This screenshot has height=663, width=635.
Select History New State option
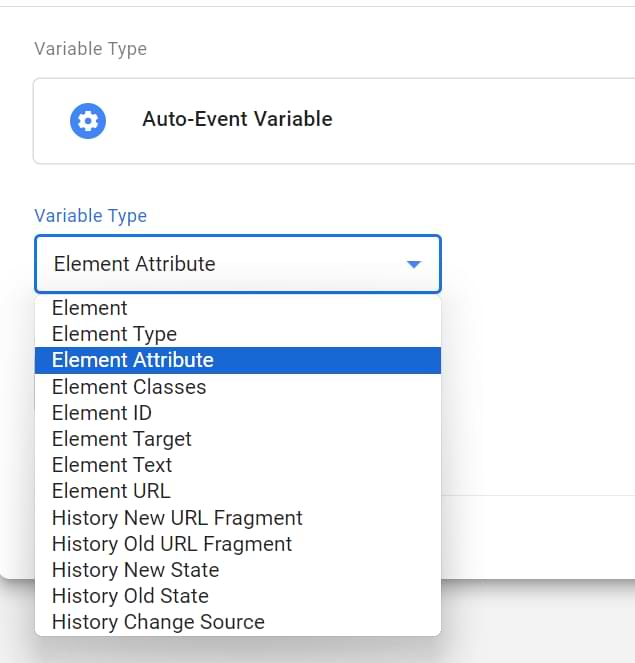135,569
